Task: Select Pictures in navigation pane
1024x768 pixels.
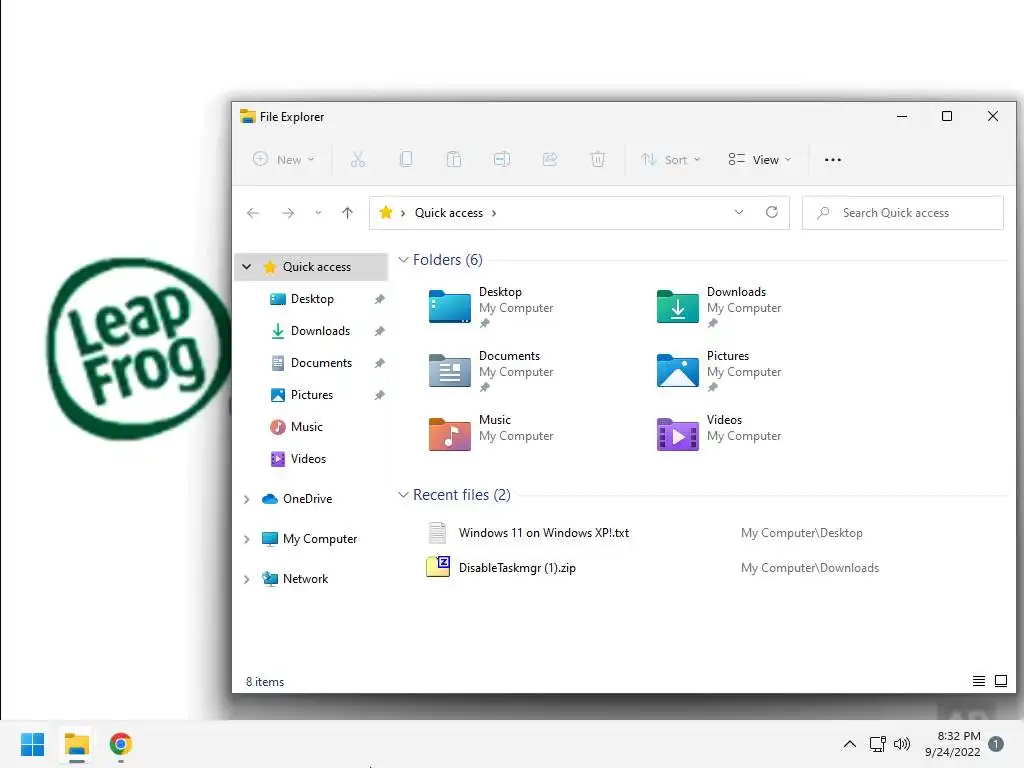Action: click(312, 394)
